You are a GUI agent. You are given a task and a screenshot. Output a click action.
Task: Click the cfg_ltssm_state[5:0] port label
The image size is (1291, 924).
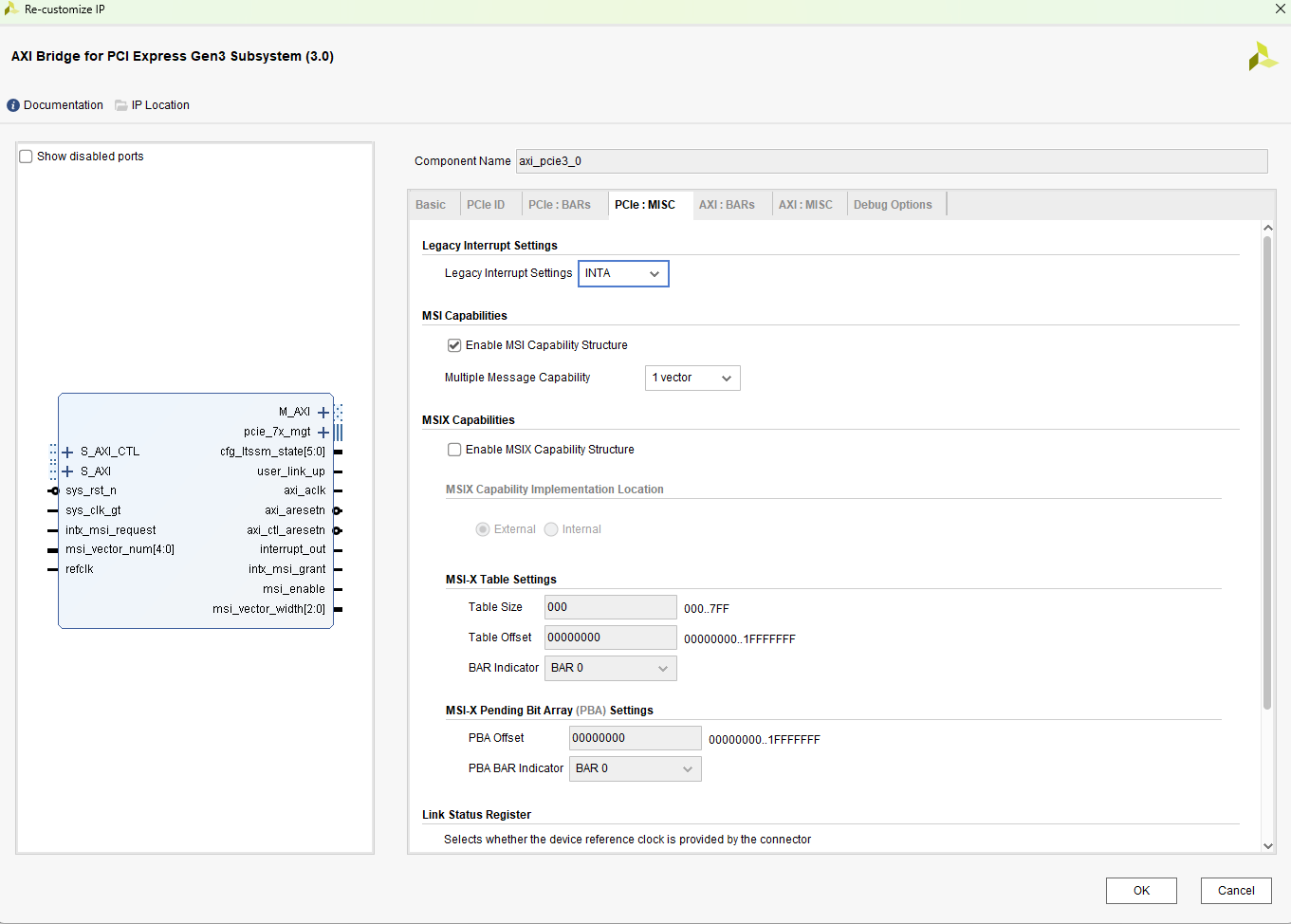pos(272,452)
